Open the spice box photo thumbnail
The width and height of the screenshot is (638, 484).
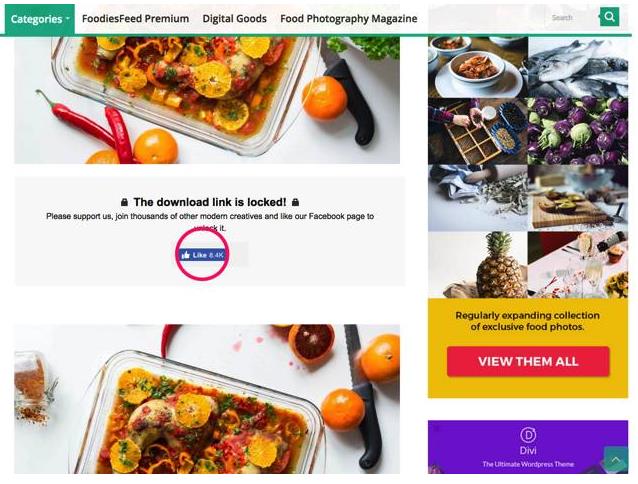pos(478,131)
